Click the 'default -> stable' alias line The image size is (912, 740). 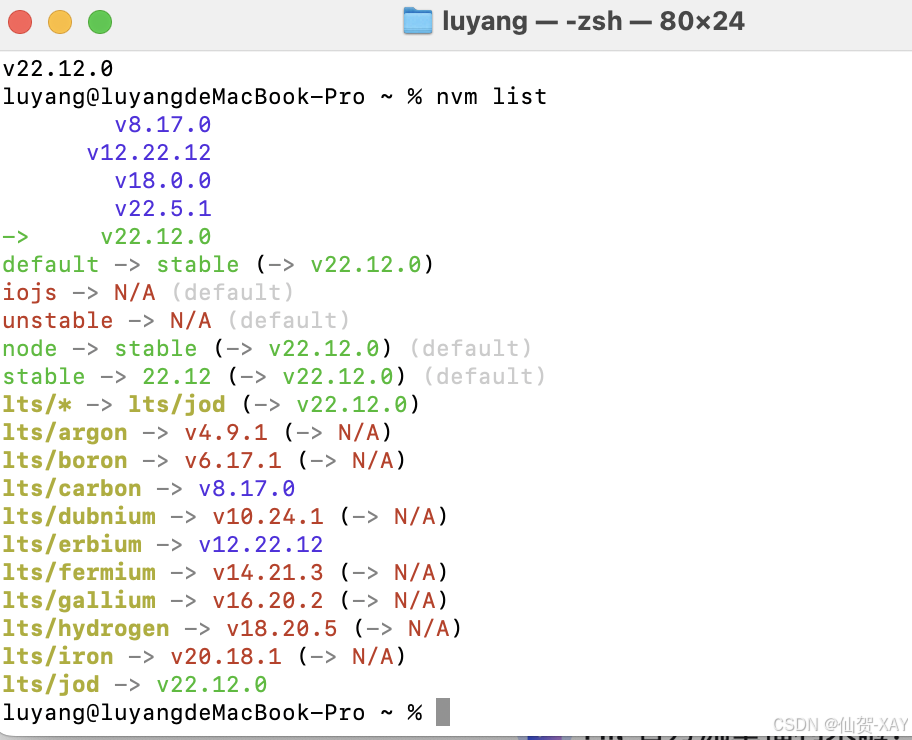click(x=218, y=265)
